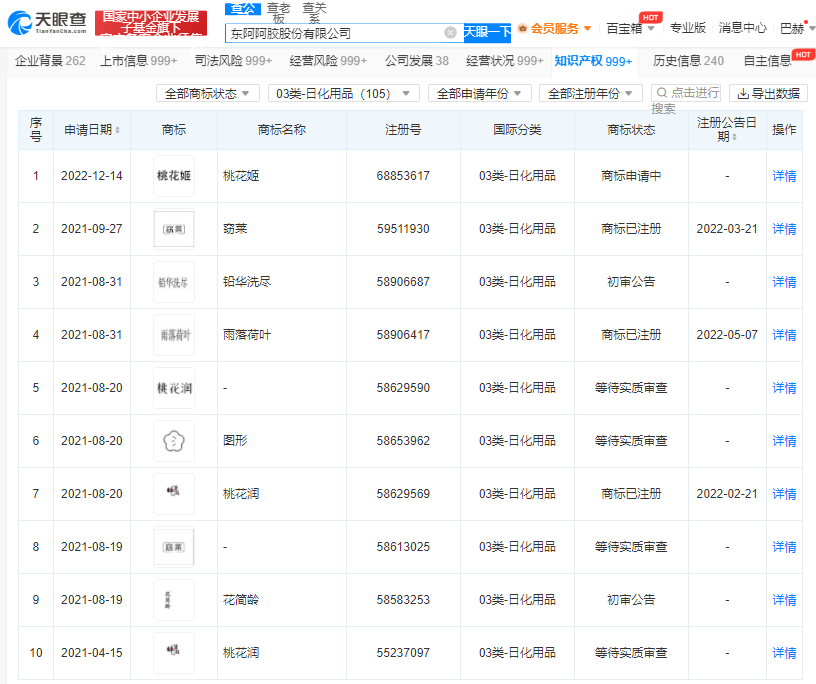This screenshot has width=816, height=684.
Task: Click the 天眼一下 search button
Action: (487, 33)
